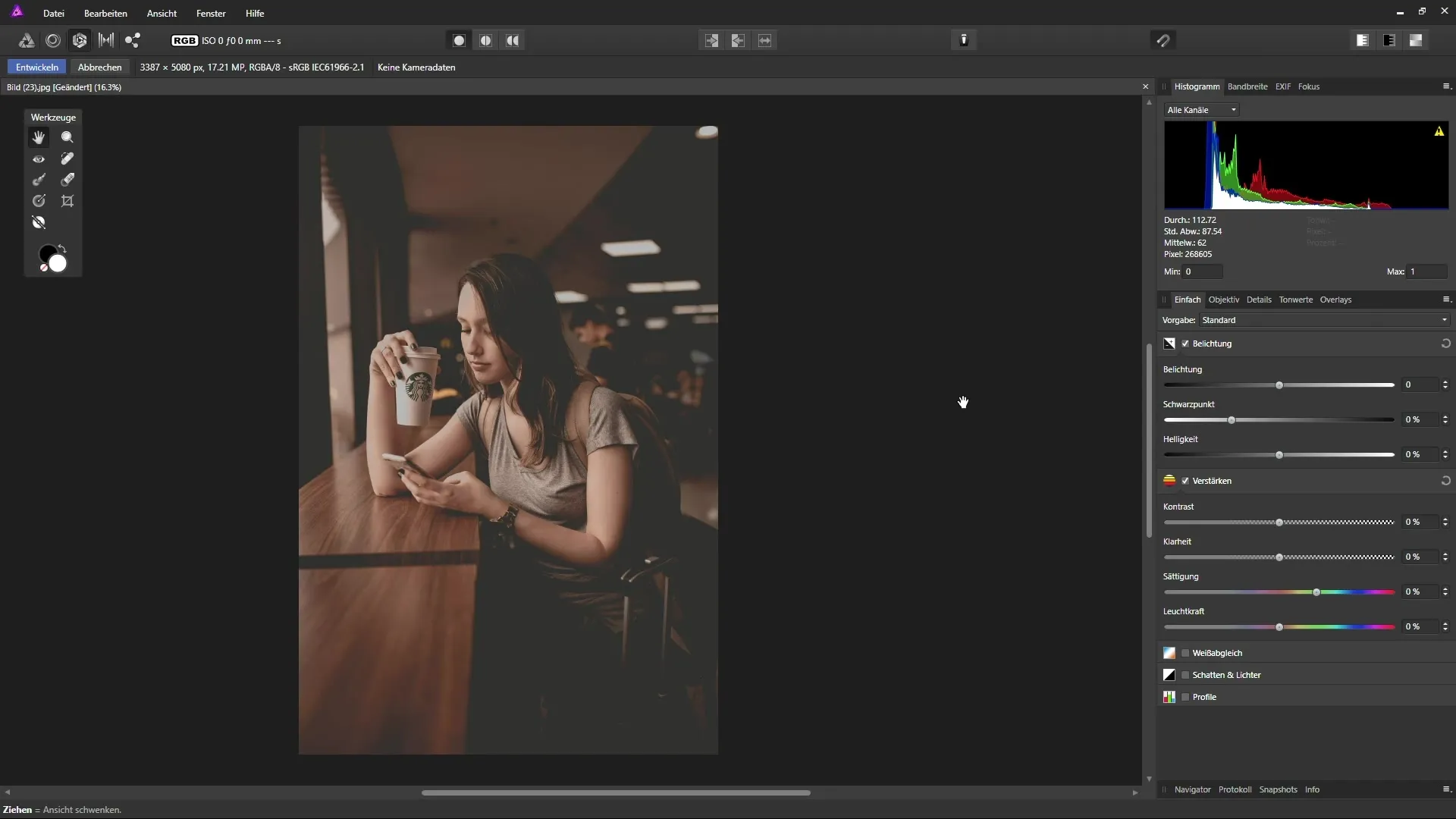This screenshot has height=819, width=1456.
Task: Switch to the Bandbreite tab
Action: point(1247,86)
